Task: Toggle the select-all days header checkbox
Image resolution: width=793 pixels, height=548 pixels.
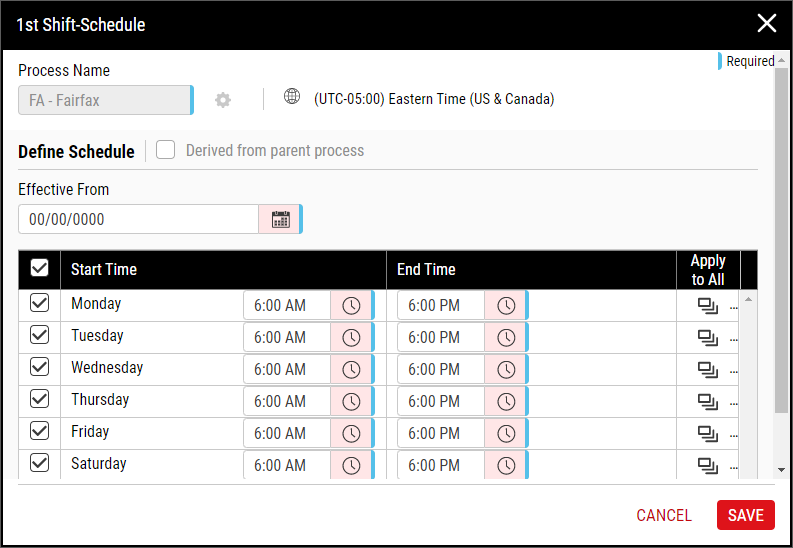Action: 40,268
